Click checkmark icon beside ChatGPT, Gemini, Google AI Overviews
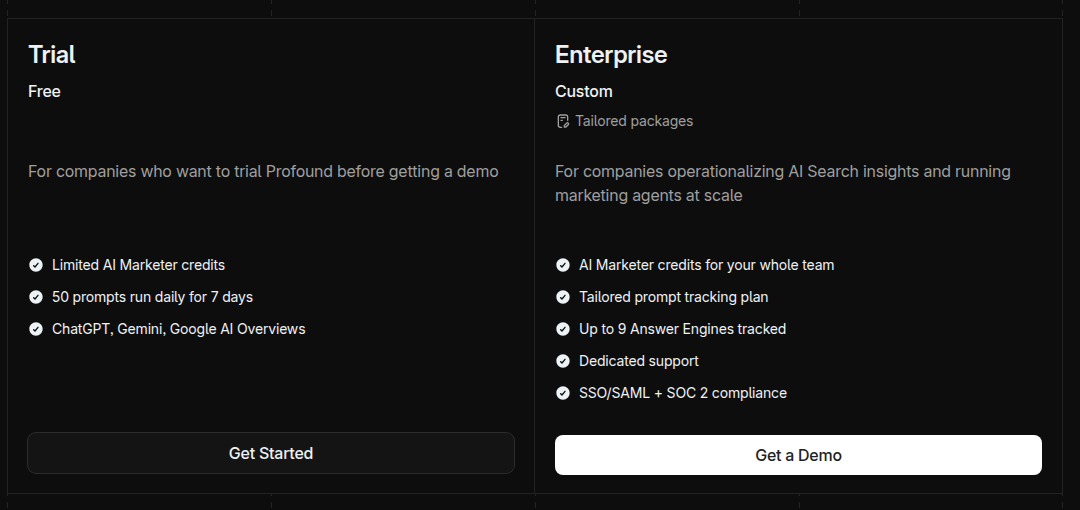The height and width of the screenshot is (510, 1080). click(36, 329)
